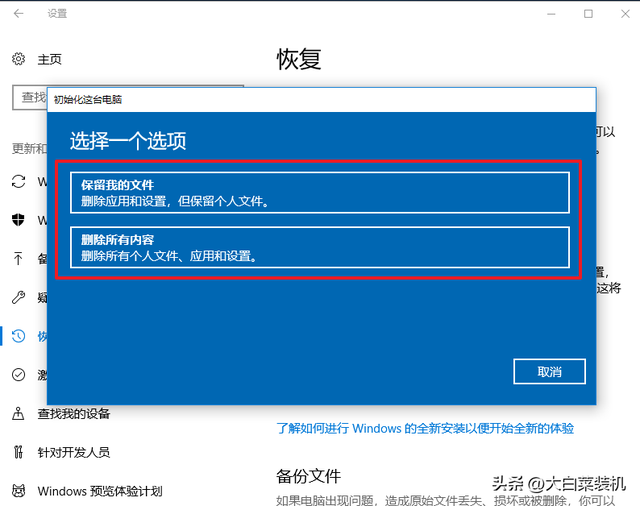Select the Windows Security shield icon
This screenshot has width=640, height=506.
(x=18, y=220)
